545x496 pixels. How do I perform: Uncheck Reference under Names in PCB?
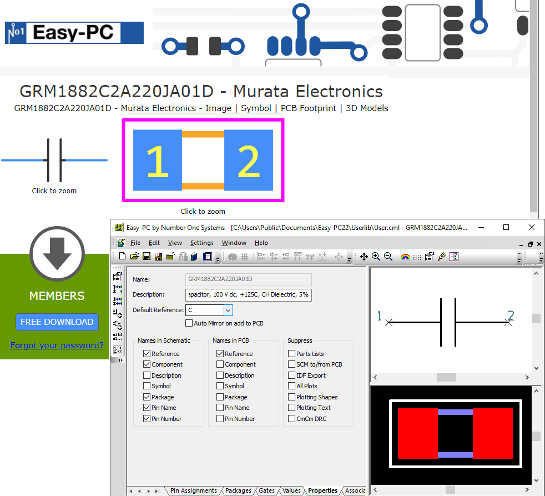pyautogui.click(x=220, y=353)
